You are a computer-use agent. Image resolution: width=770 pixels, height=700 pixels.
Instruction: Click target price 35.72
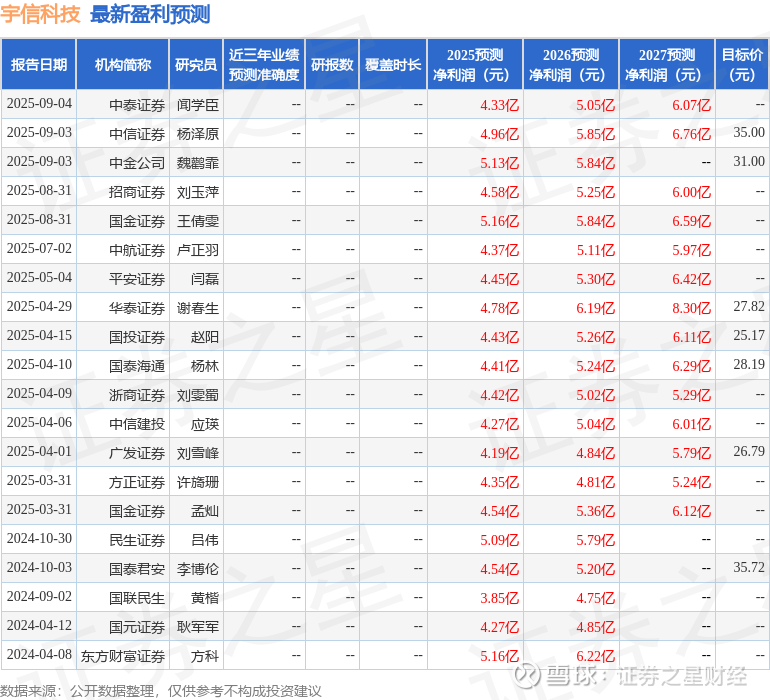pyautogui.click(x=749, y=567)
